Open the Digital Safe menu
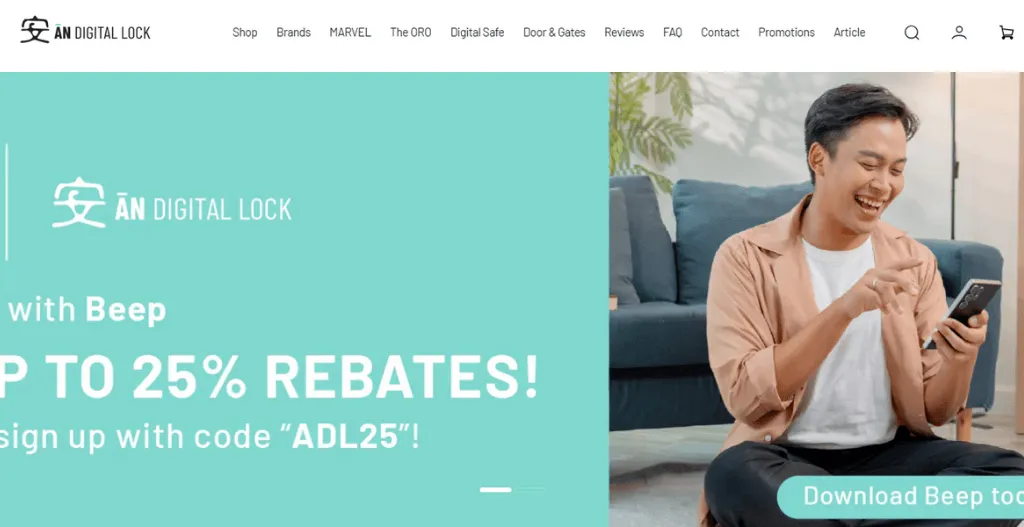The image size is (1024, 527). click(x=477, y=32)
